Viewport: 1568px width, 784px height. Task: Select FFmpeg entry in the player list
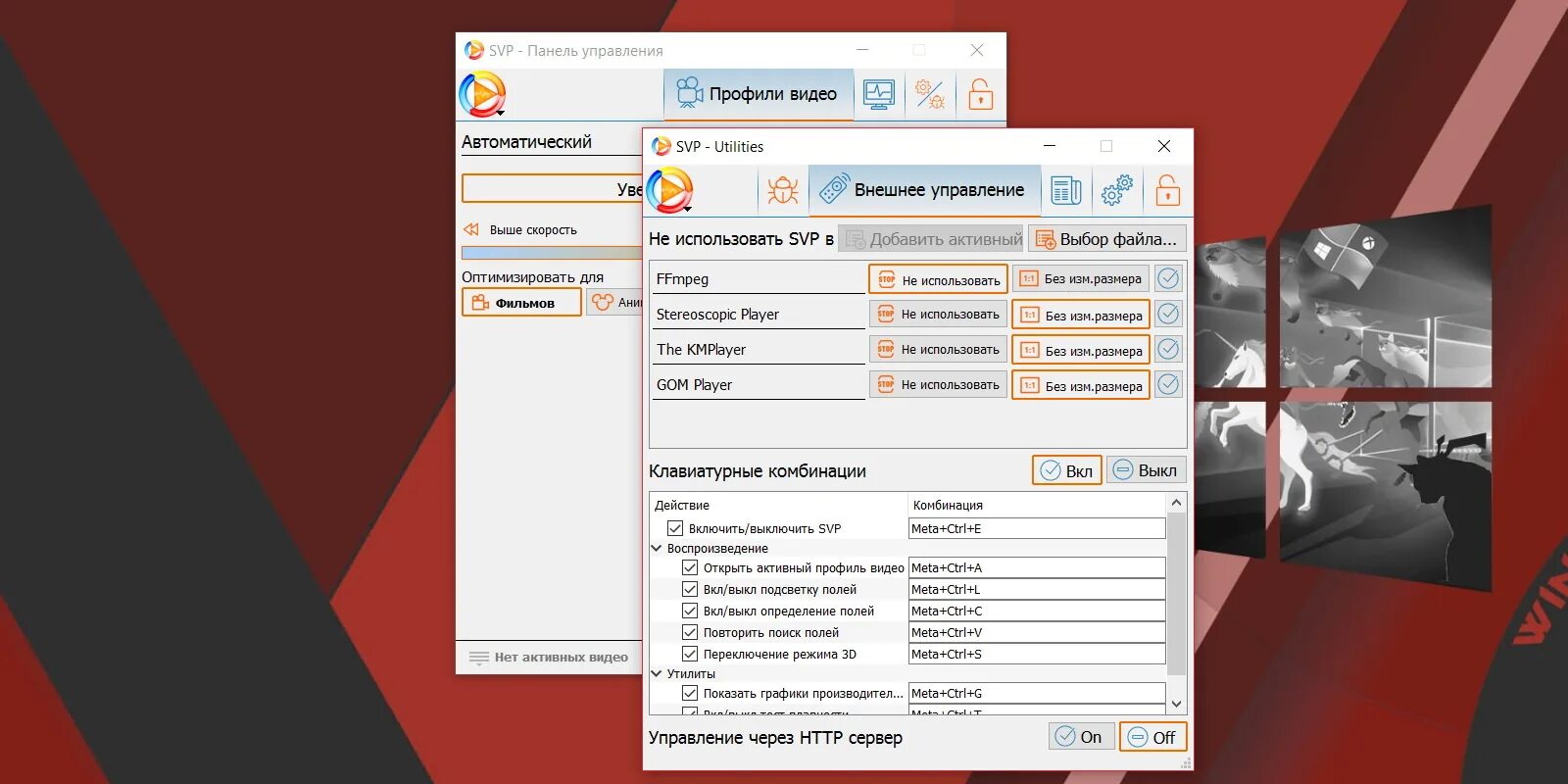coord(759,279)
